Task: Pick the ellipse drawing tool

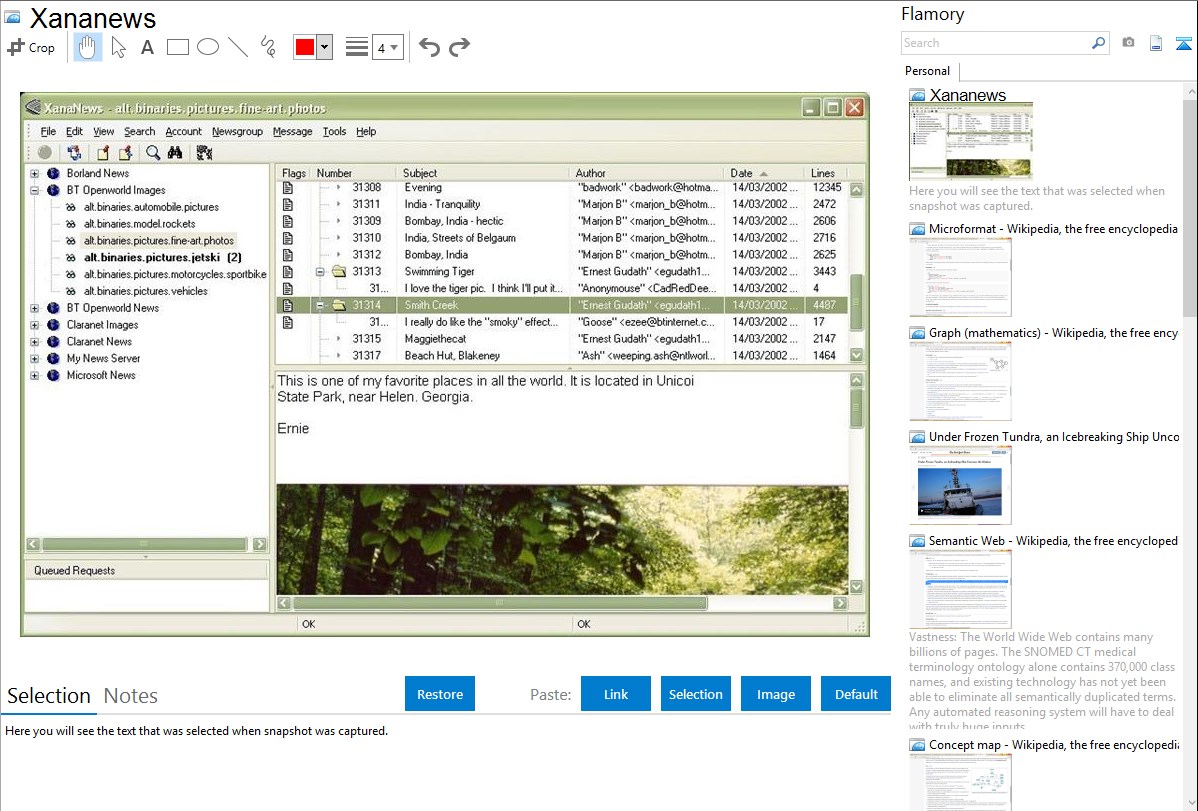Action: coord(208,47)
